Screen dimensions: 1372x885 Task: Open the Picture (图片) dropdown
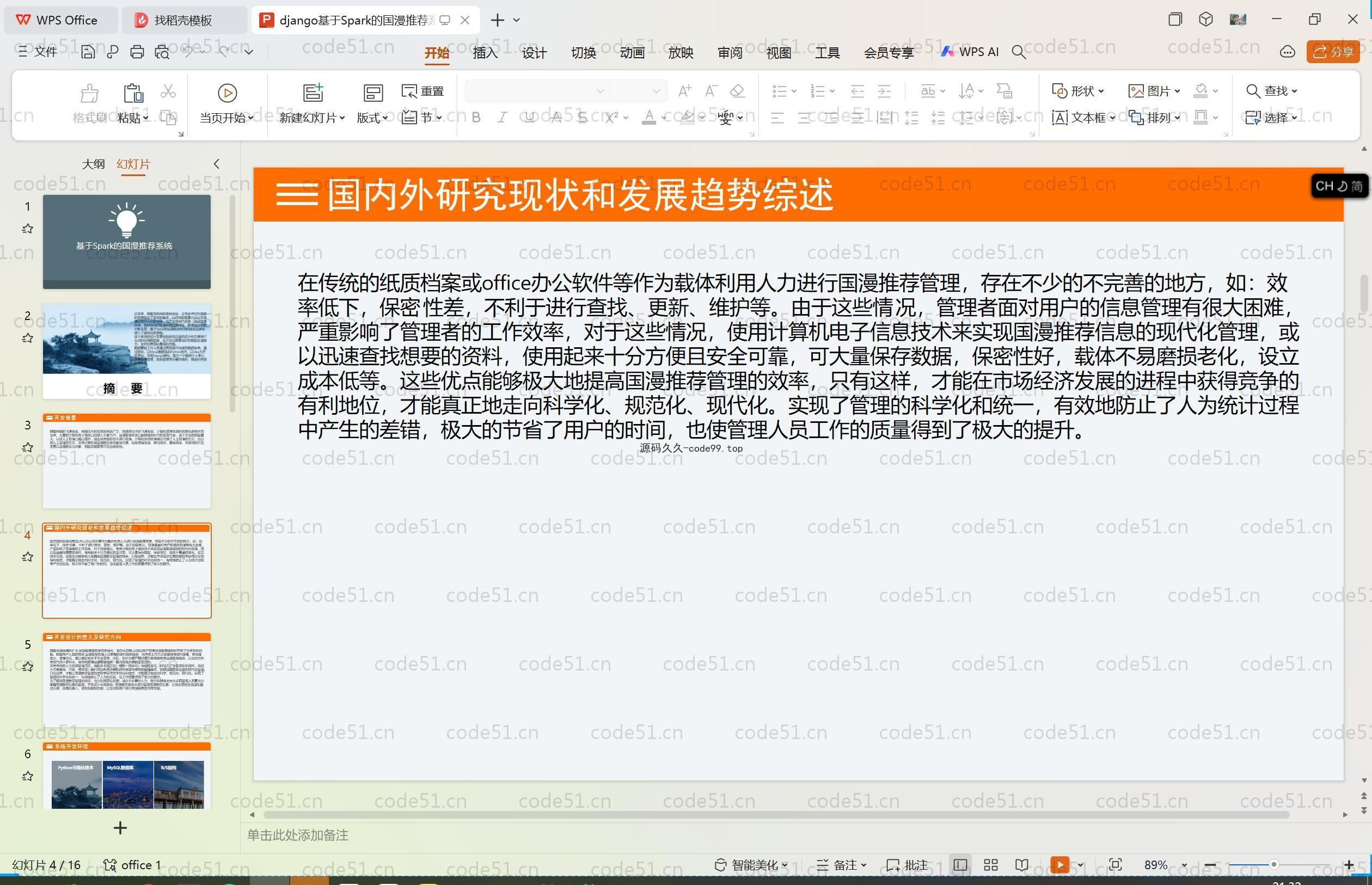pos(1154,91)
